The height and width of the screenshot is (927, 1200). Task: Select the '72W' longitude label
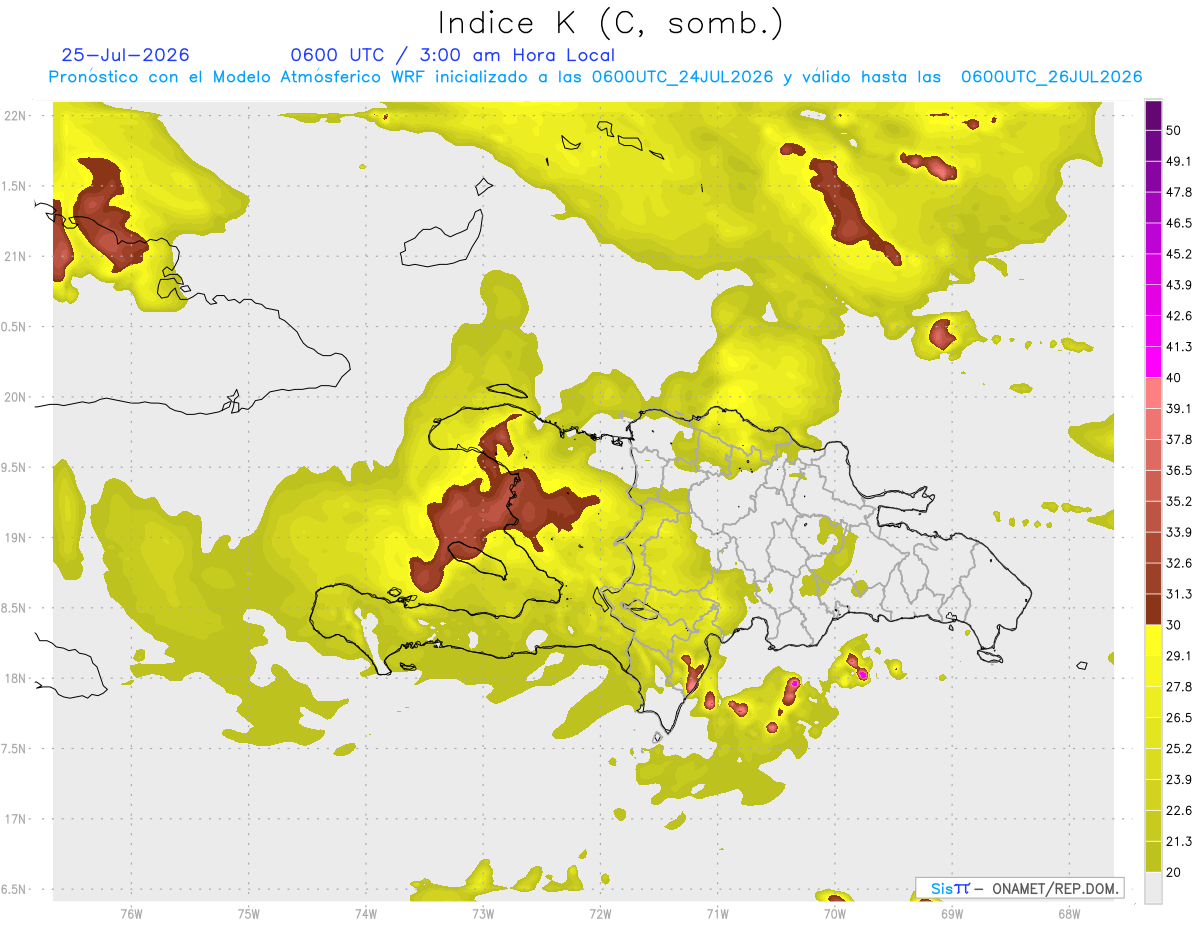(x=600, y=913)
